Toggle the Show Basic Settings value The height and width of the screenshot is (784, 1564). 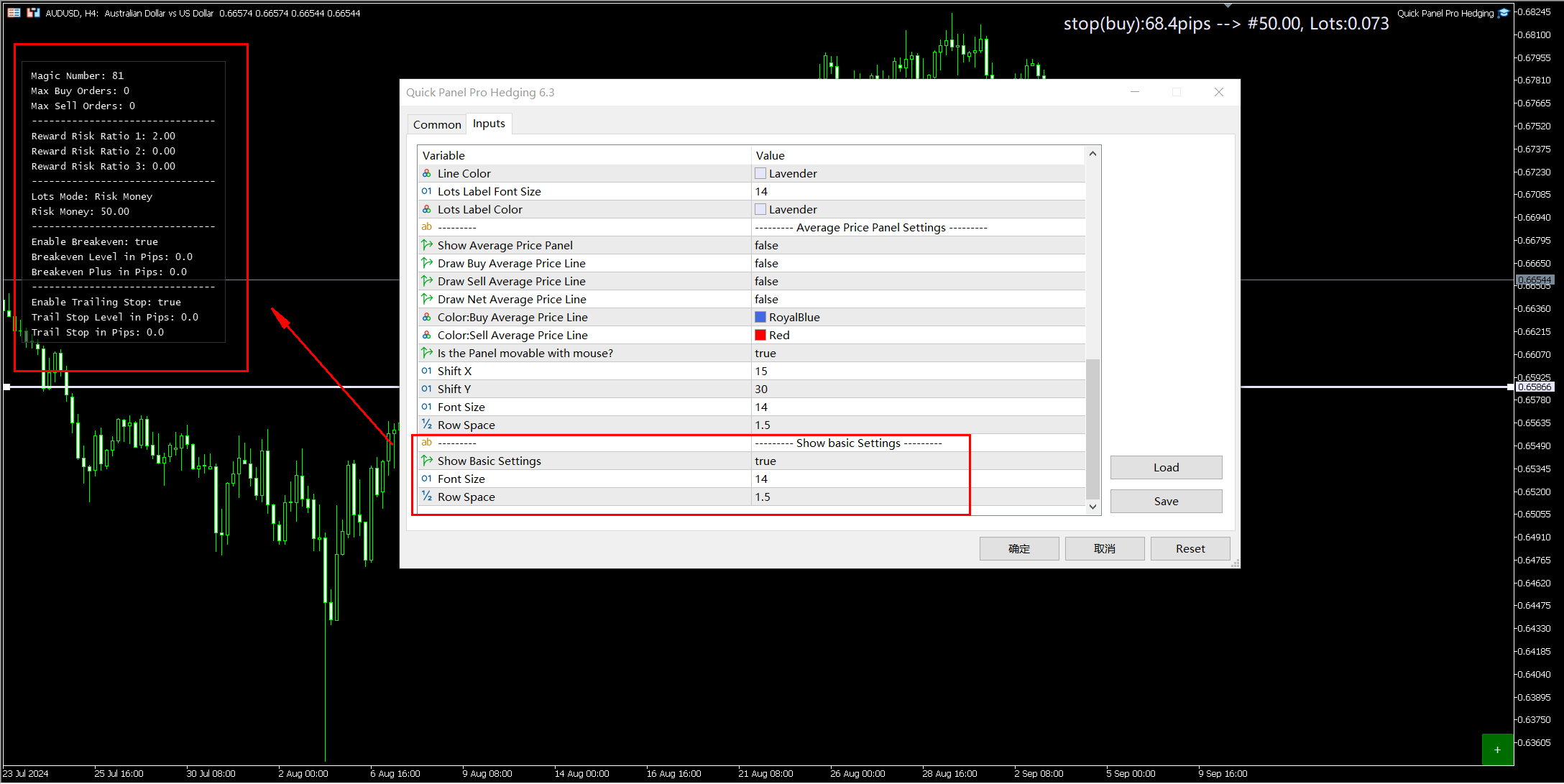click(x=765, y=461)
